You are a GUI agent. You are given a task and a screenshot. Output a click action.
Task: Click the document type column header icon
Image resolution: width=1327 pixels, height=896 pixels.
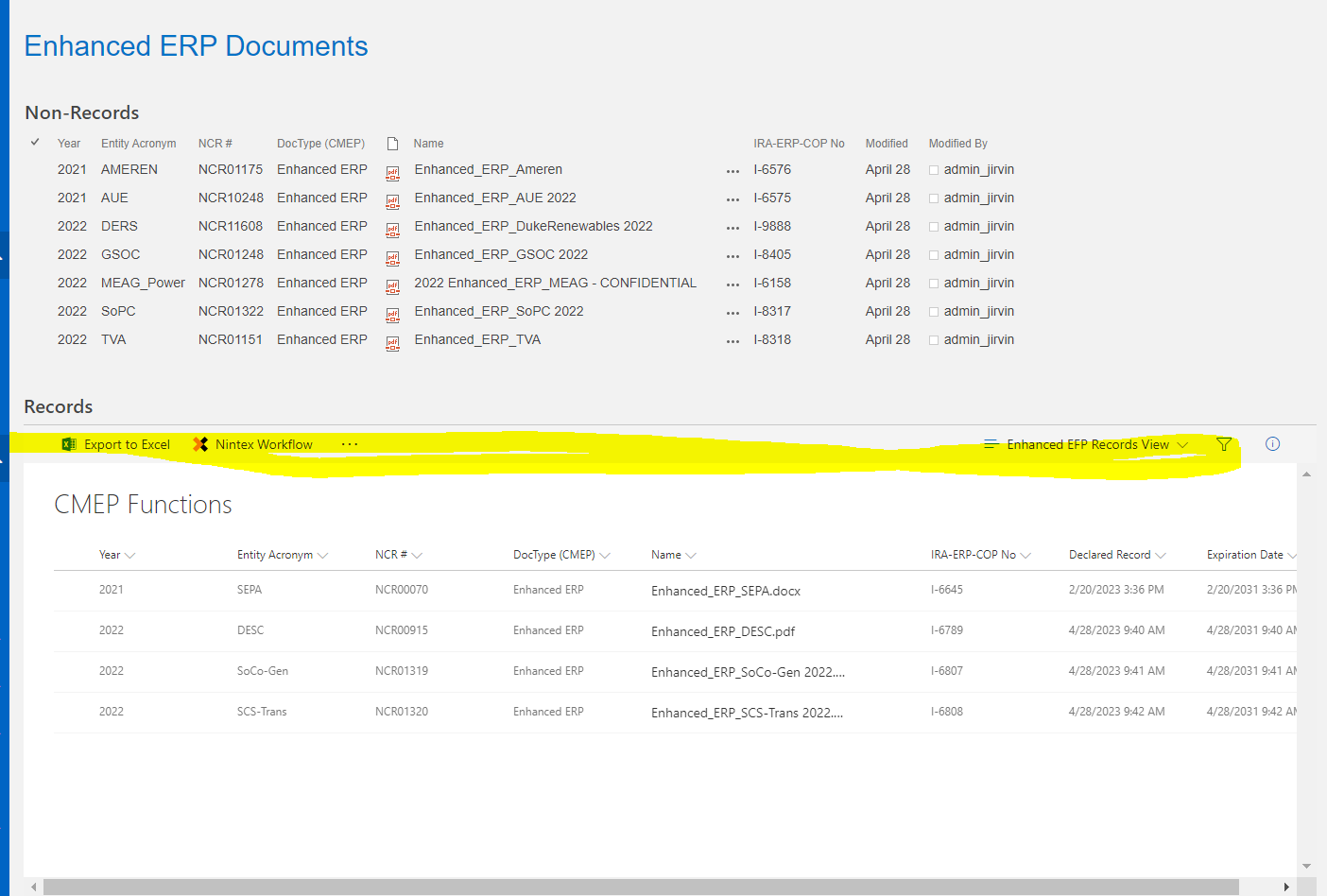[392, 144]
